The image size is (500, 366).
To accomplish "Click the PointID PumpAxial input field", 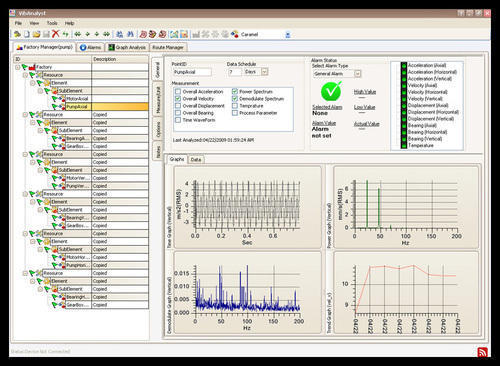I will pos(192,72).
